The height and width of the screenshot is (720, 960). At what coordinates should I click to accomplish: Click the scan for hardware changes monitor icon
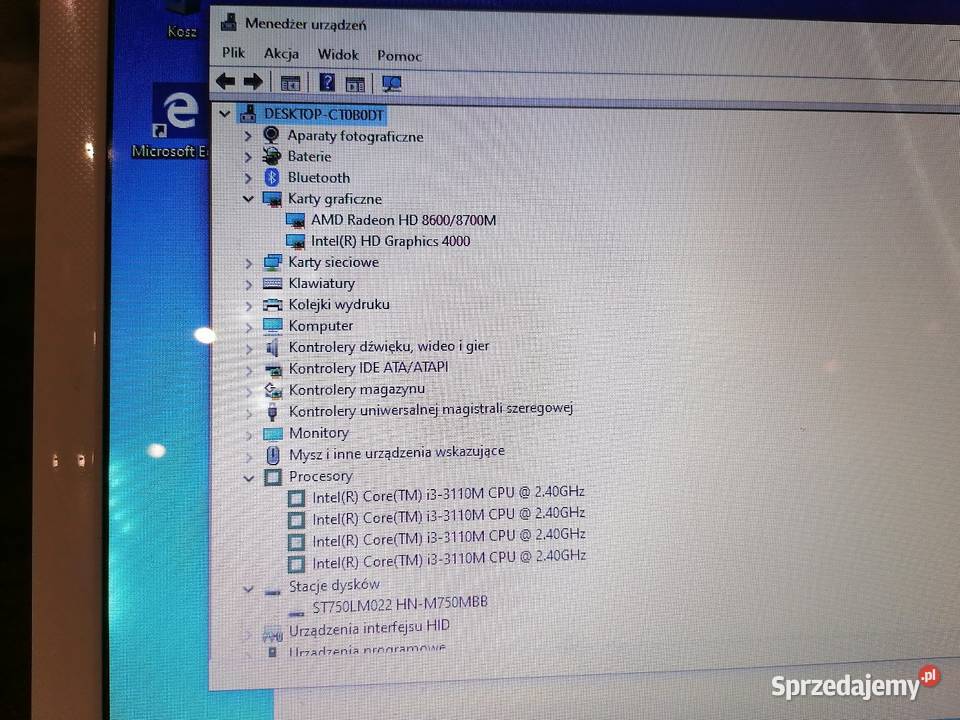tap(391, 84)
